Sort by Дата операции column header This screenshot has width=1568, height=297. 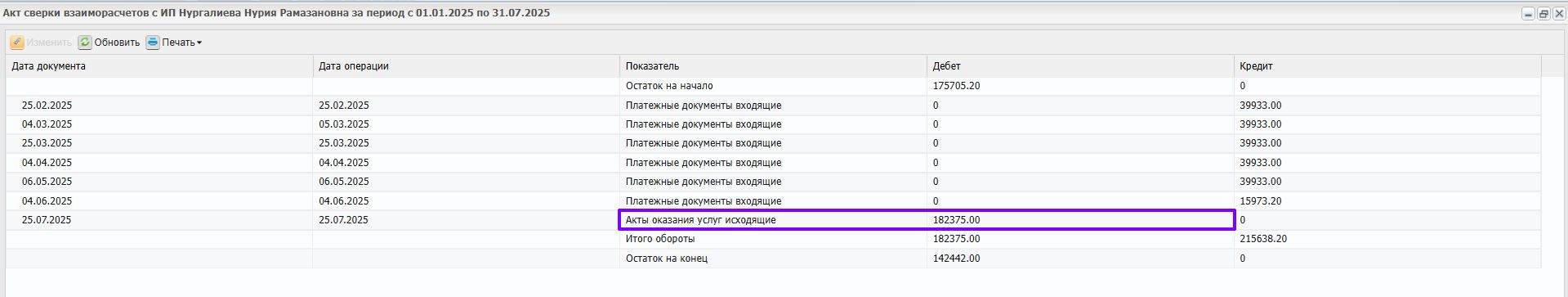pos(466,66)
